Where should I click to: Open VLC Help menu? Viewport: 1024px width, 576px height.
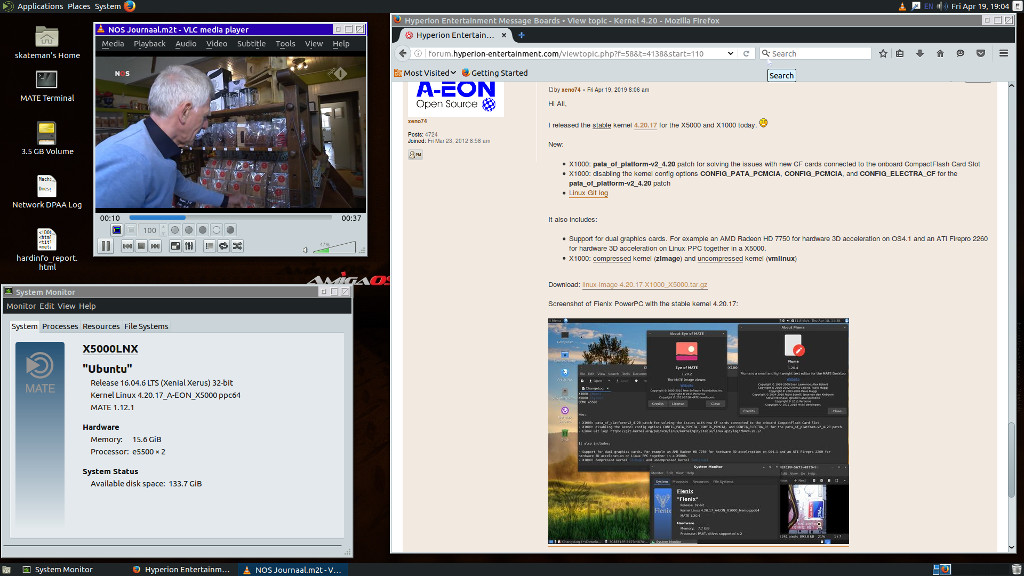click(341, 44)
